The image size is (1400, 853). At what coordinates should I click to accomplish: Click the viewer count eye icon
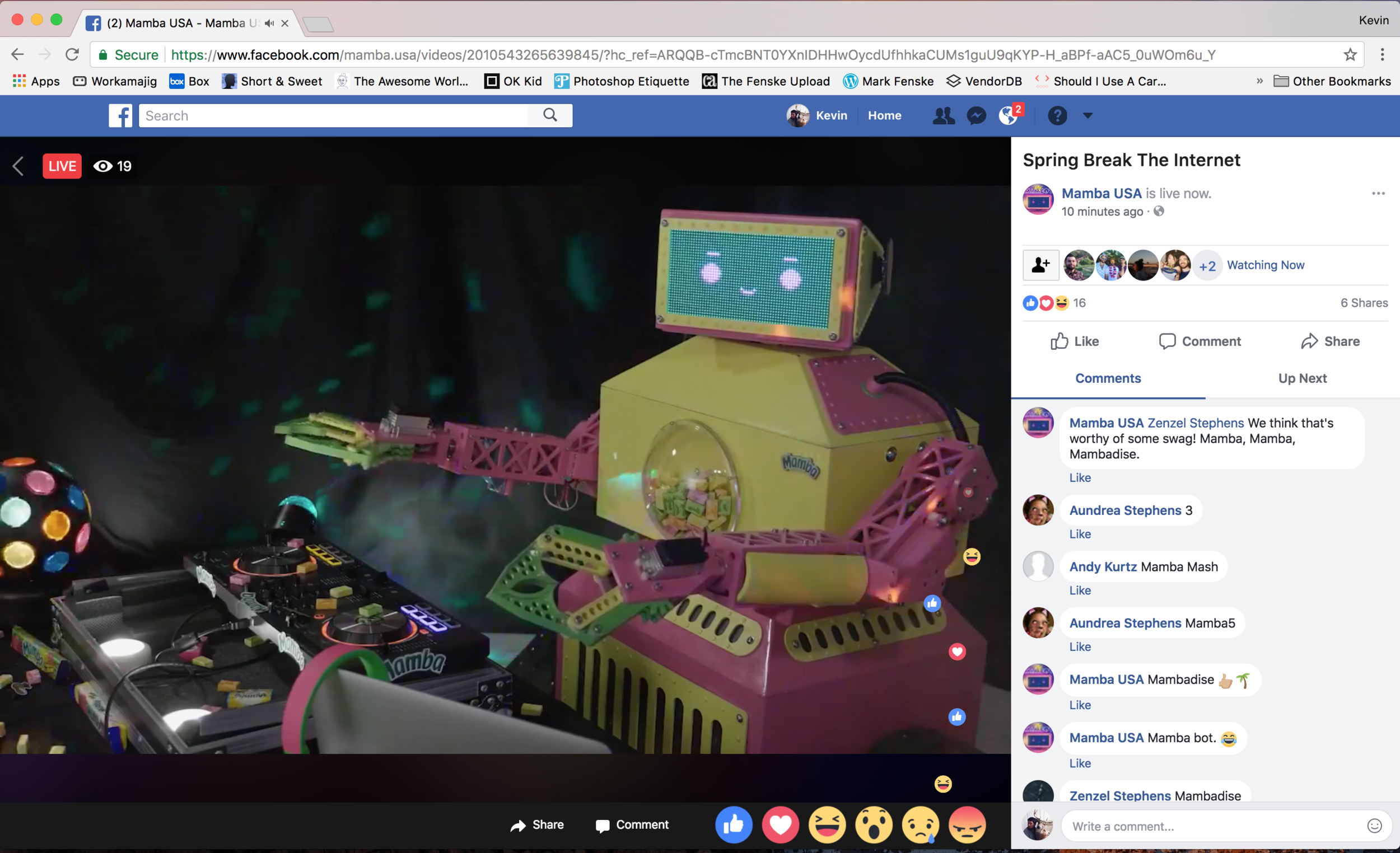tap(103, 166)
